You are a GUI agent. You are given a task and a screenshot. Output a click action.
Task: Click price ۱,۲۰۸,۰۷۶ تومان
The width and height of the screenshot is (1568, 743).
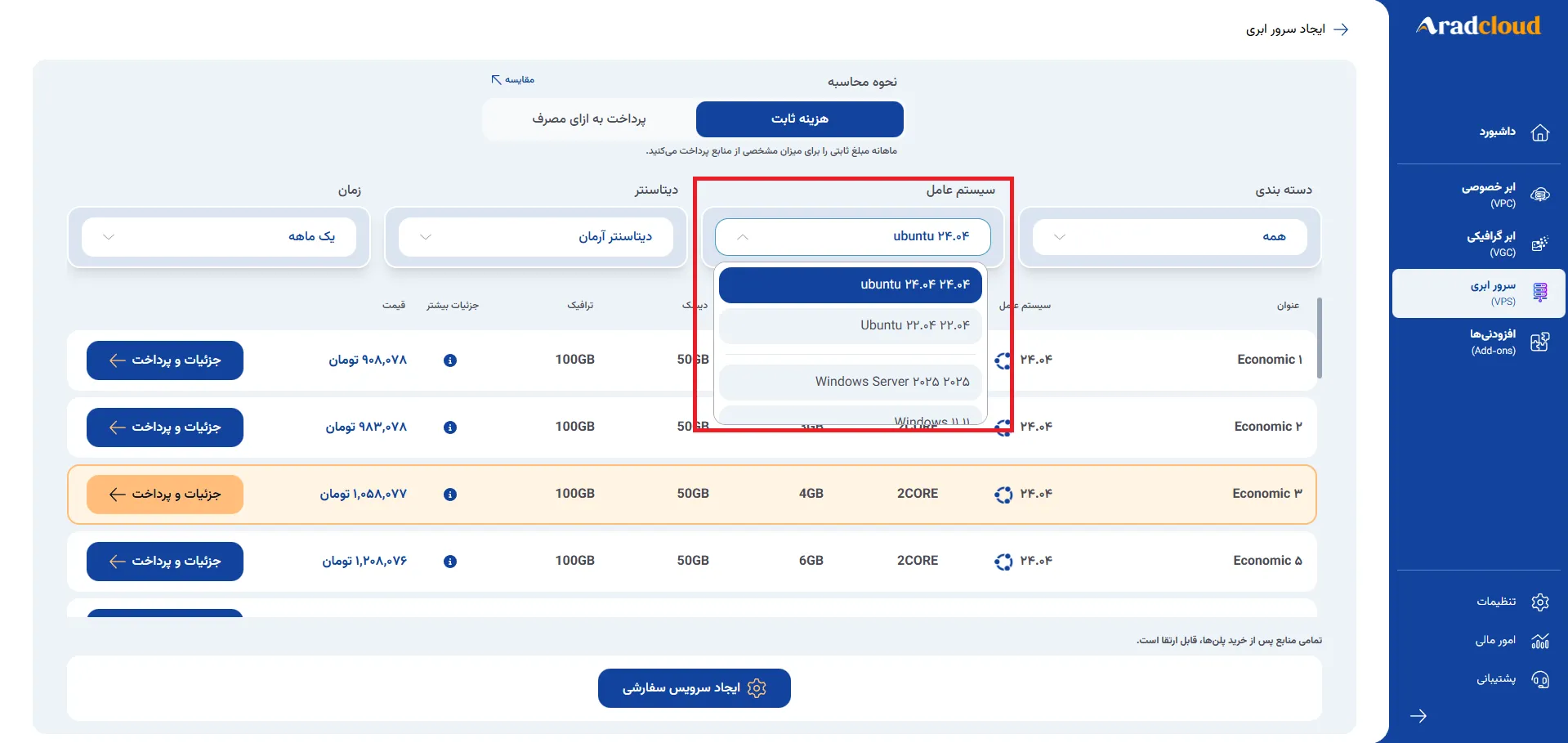pyautogui.click(x=364, y=562)
